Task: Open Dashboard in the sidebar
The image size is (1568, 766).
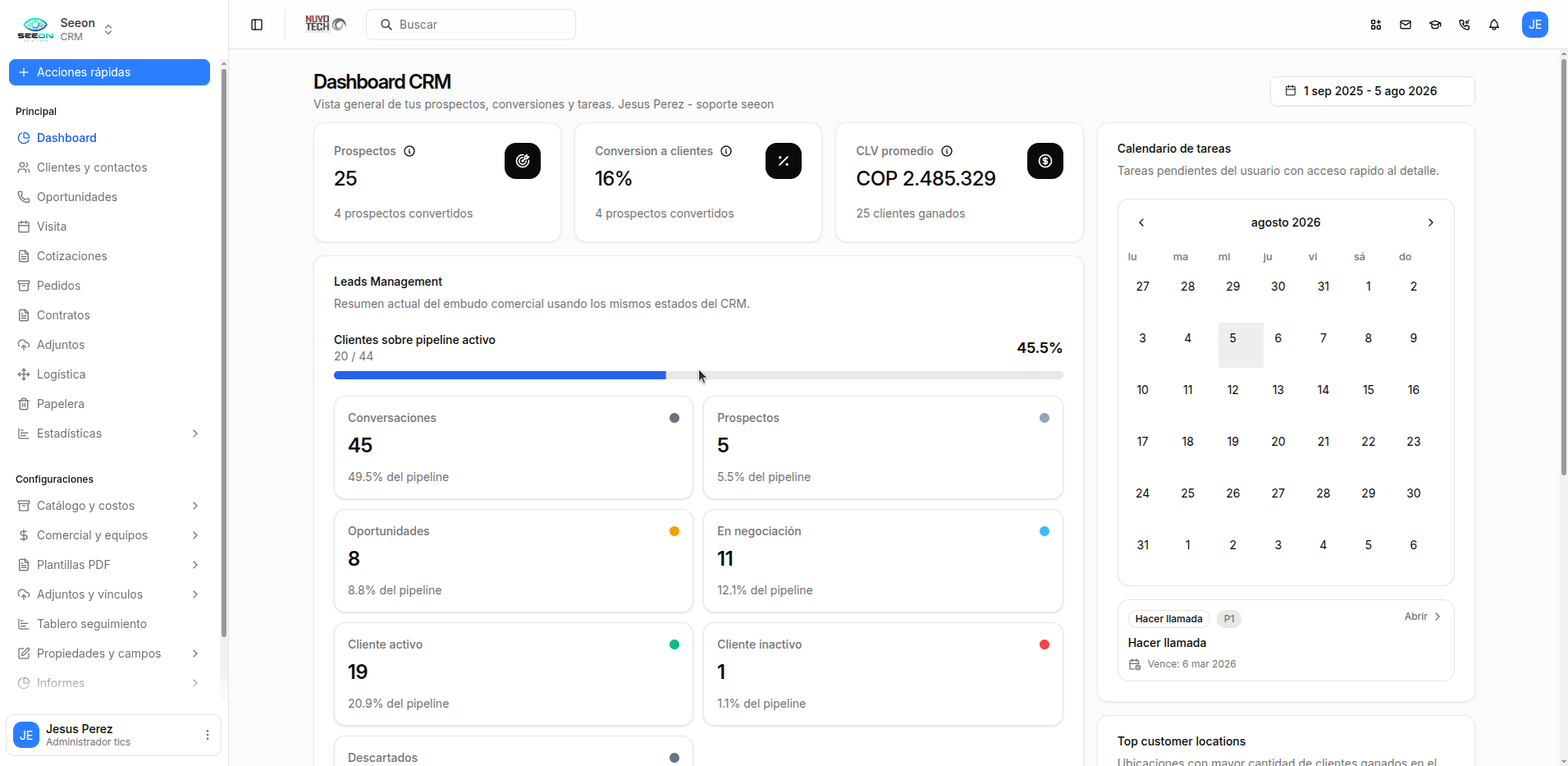Action: click(x=109, y=138)
